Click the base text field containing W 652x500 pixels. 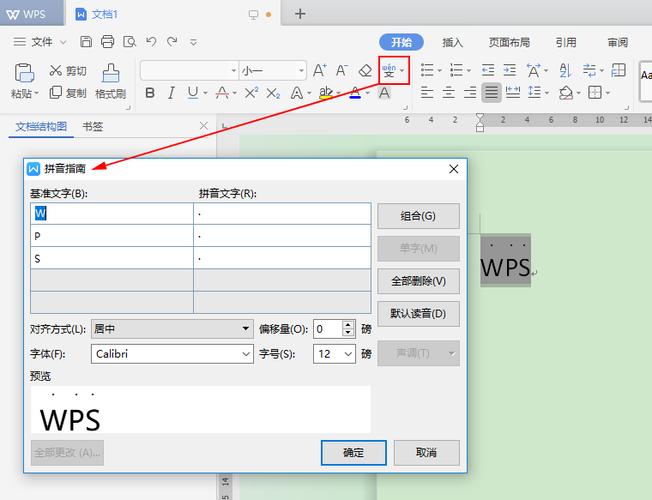112,213
